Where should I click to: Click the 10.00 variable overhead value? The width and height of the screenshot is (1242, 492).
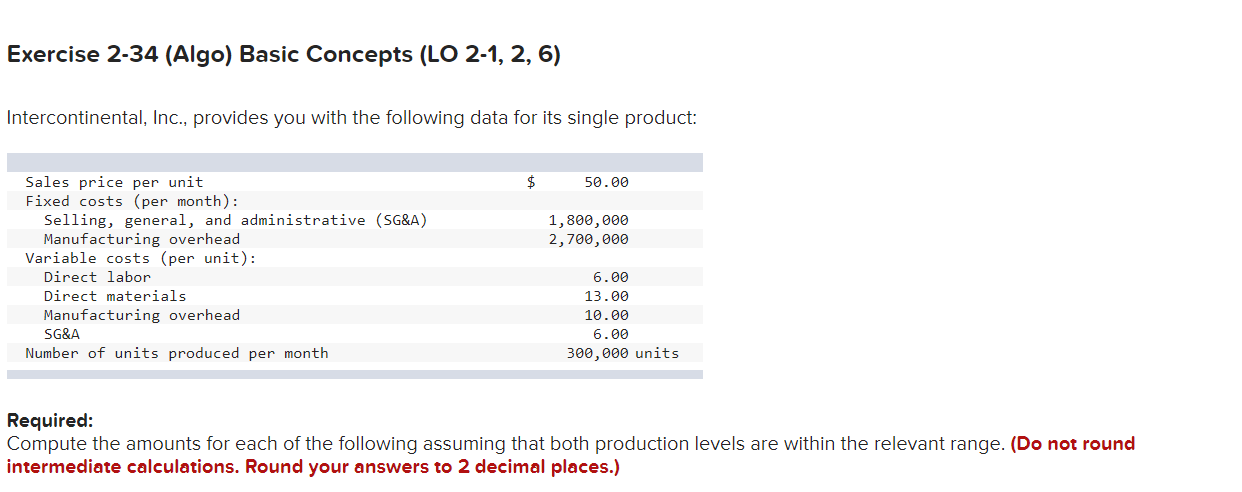tap(606, 315)
